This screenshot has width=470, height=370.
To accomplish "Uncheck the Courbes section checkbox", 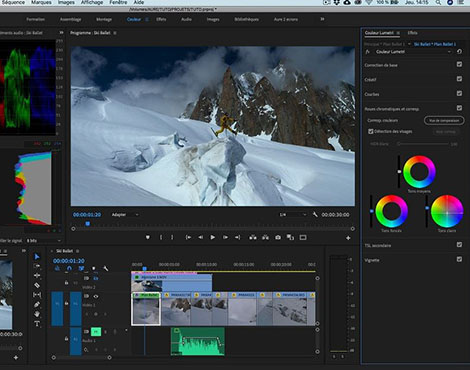I will [459, 93].
